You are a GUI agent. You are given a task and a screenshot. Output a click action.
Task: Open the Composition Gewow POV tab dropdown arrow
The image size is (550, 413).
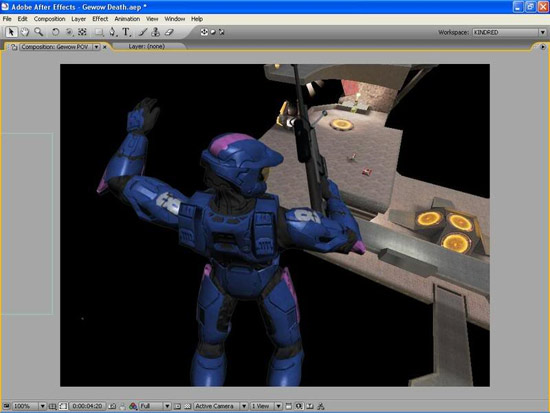pos(96,47)
